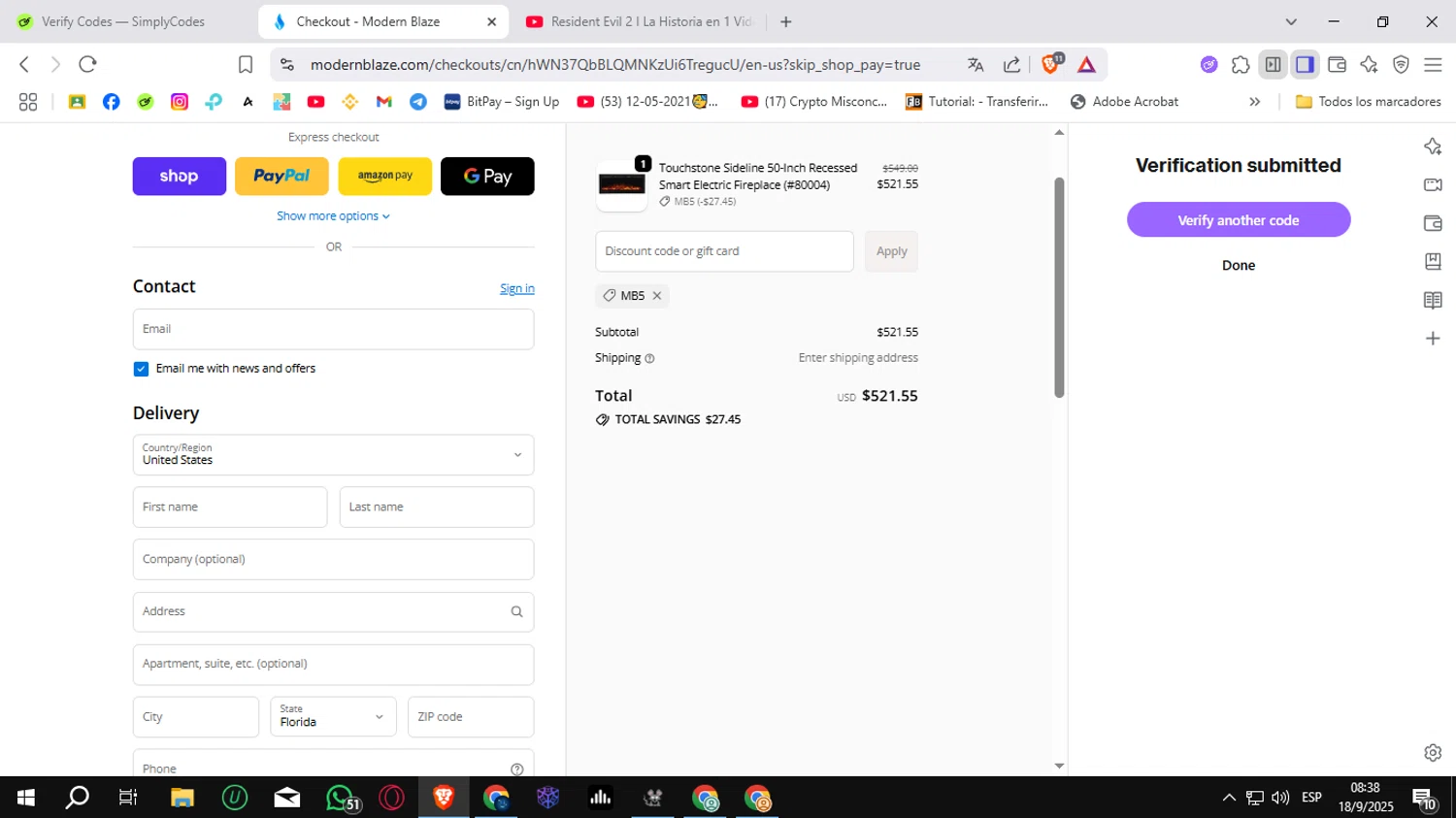Open BitPay Sign Up bookmark

coord(502,102)
